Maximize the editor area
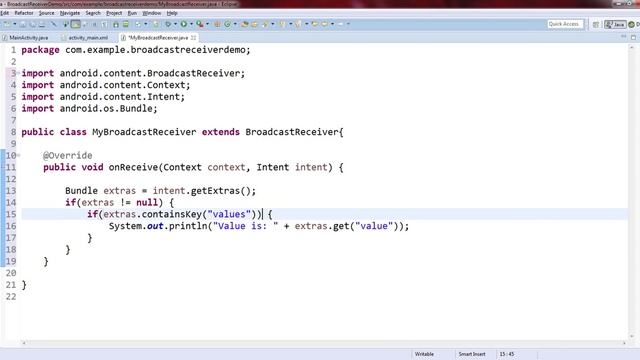This screenshot has height=360, width=640. coord(633,37)
